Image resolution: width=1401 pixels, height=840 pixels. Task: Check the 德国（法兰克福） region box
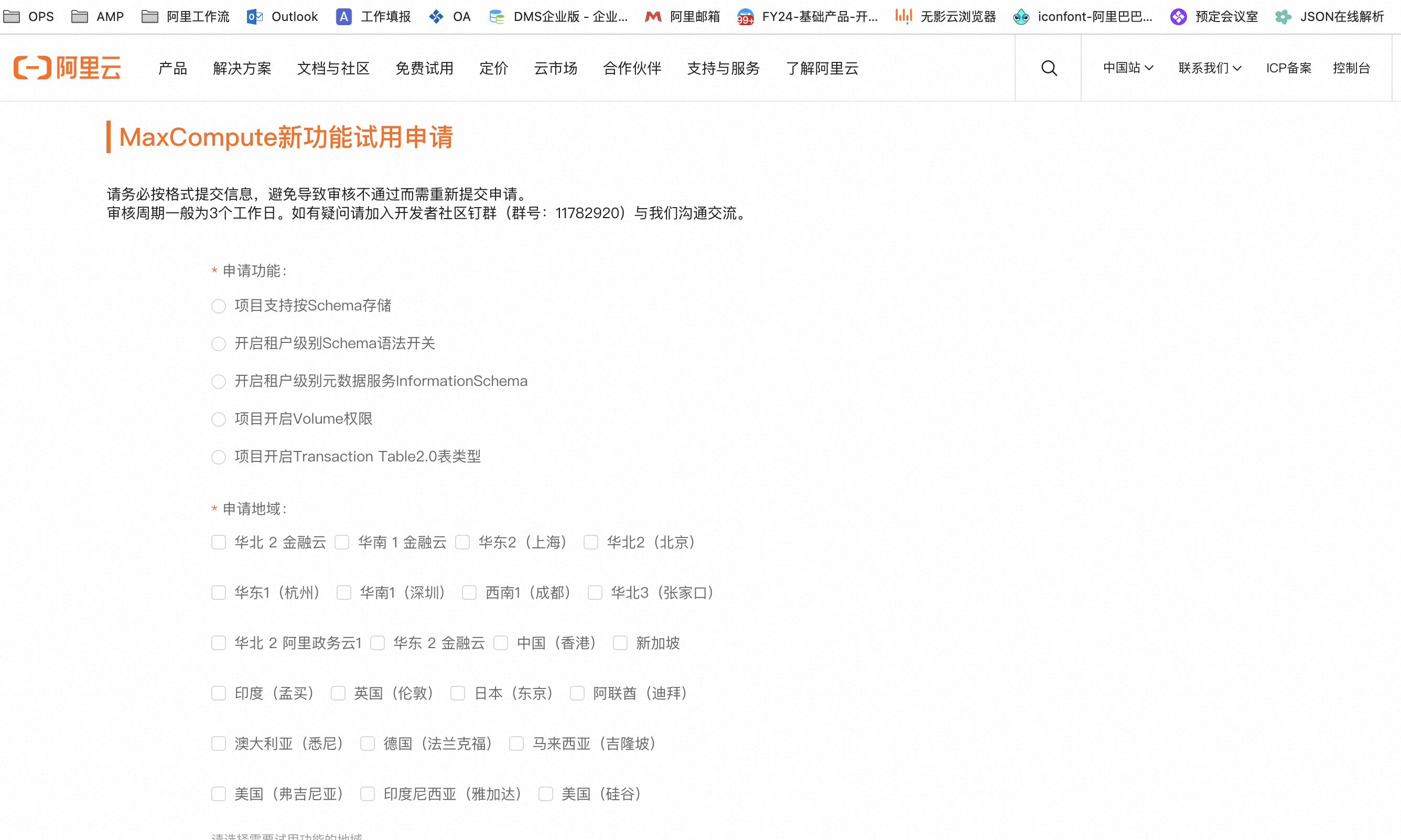coord(367,744)
